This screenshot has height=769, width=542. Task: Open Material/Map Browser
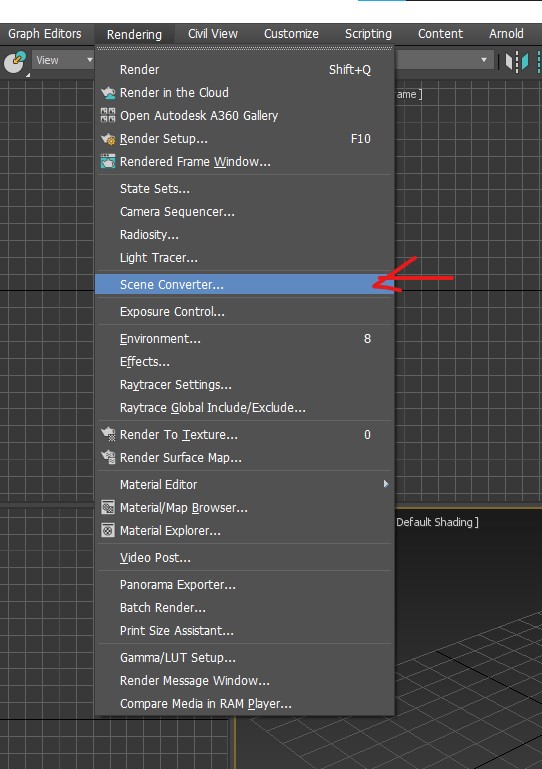point(245,508)
